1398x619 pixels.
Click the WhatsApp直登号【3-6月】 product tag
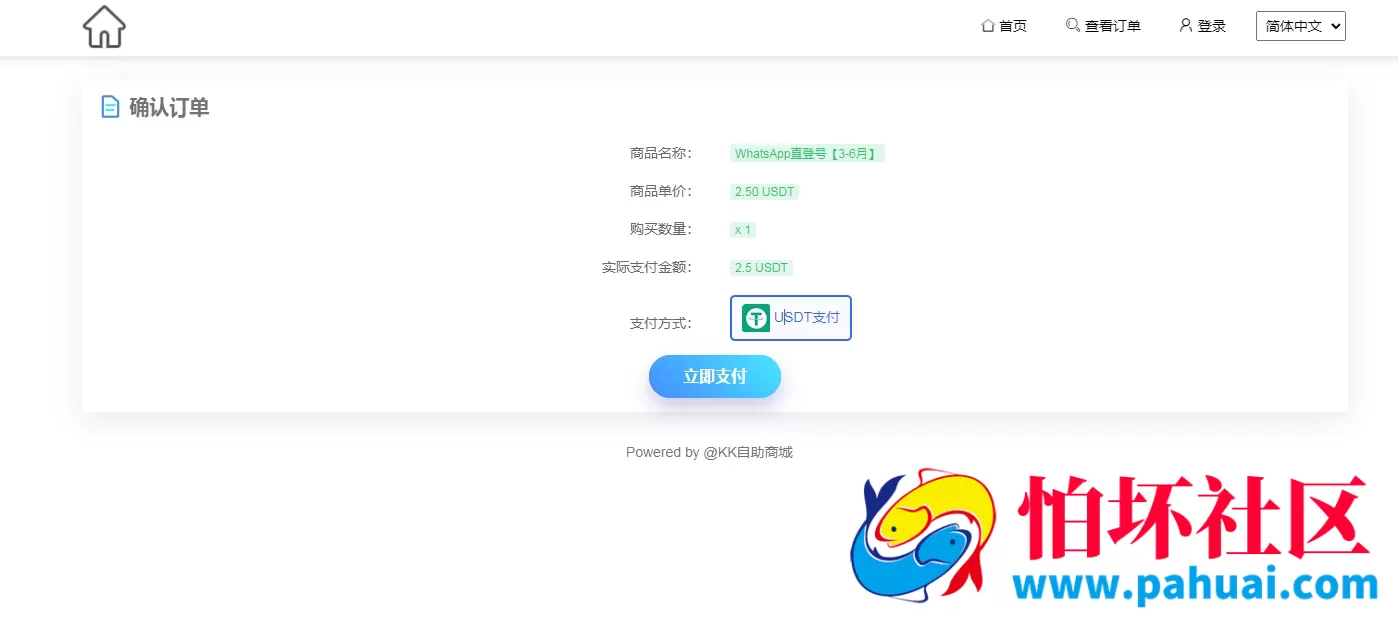pos(807,154)
